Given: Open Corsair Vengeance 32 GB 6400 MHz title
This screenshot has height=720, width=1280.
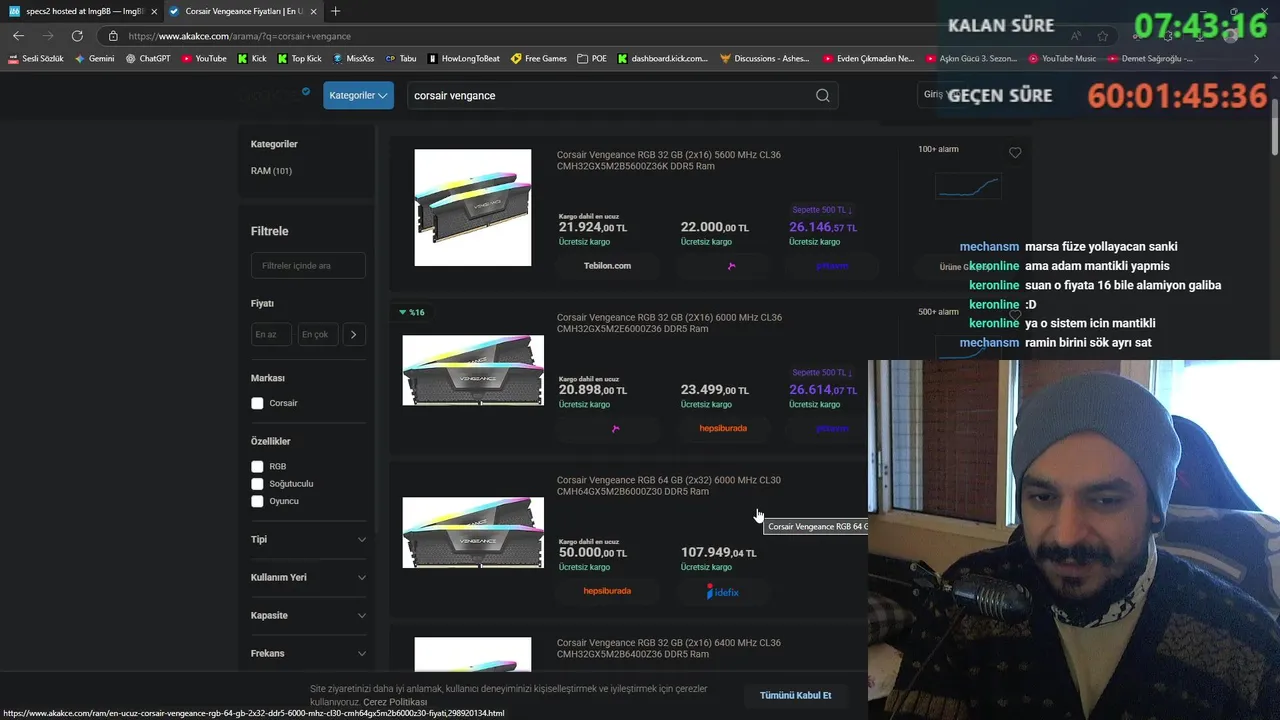Looking at the screenshot, I should (x=669, y=648).
